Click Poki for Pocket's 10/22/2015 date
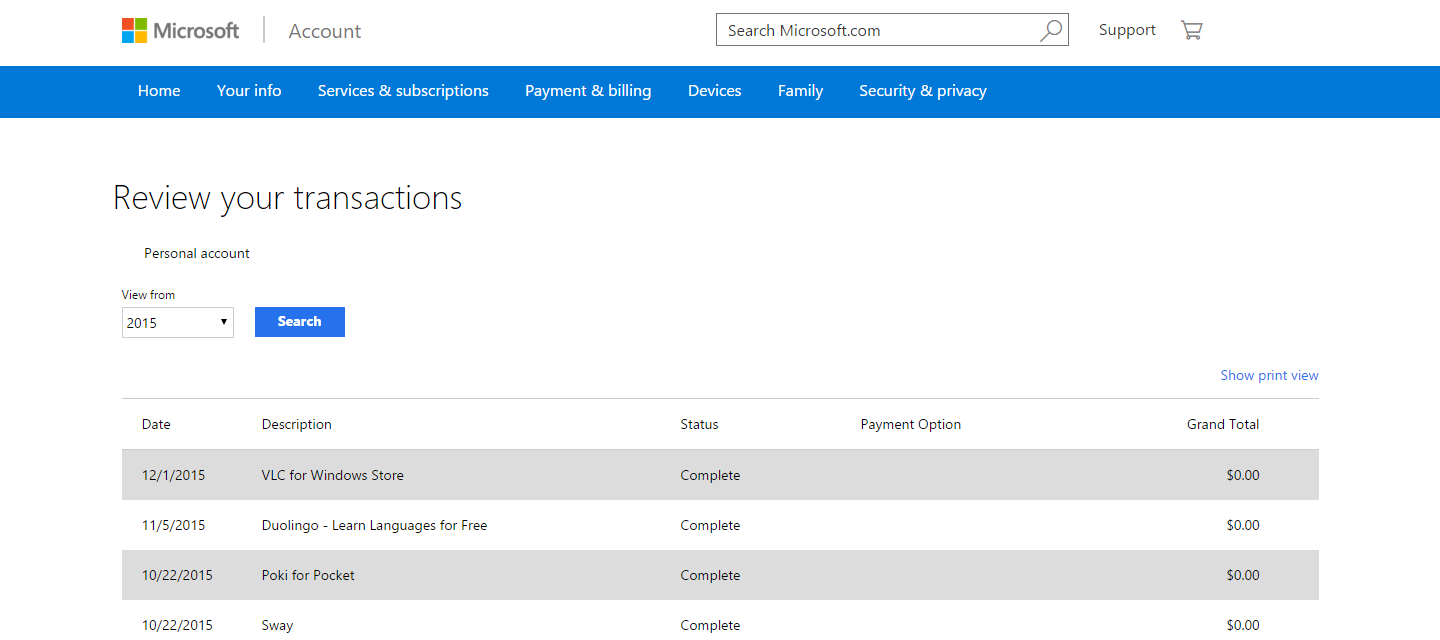 point(177,575)
